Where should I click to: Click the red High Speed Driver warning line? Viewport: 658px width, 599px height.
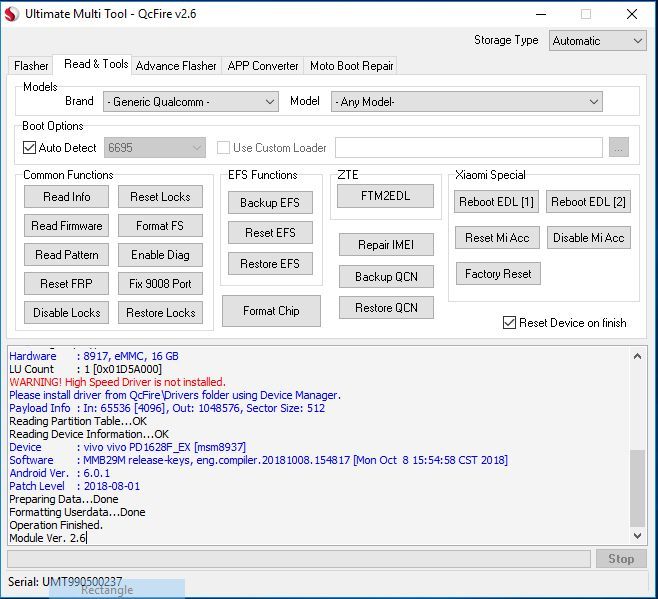coord(118,382)
